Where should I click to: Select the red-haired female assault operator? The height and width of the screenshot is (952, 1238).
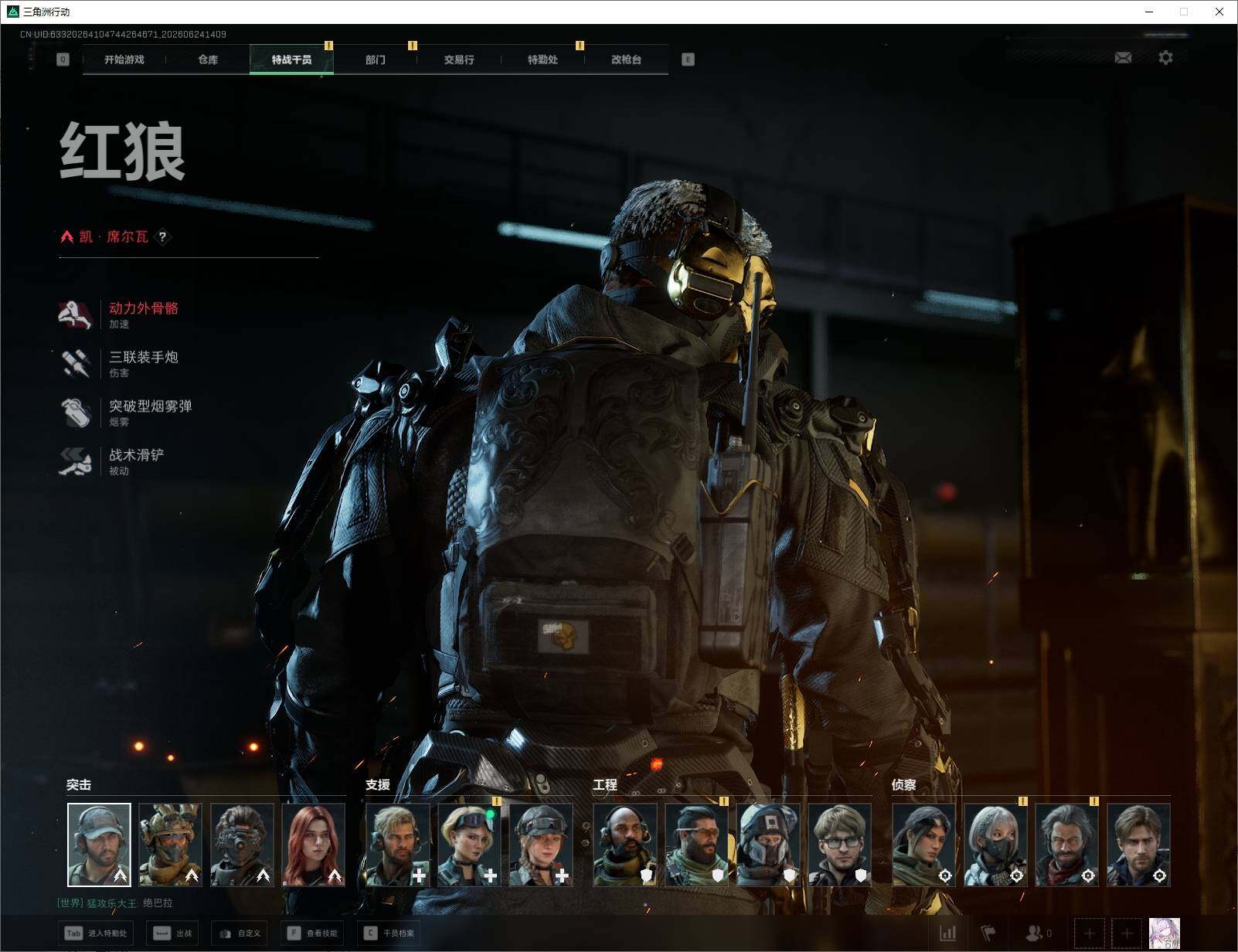point(314,845)
